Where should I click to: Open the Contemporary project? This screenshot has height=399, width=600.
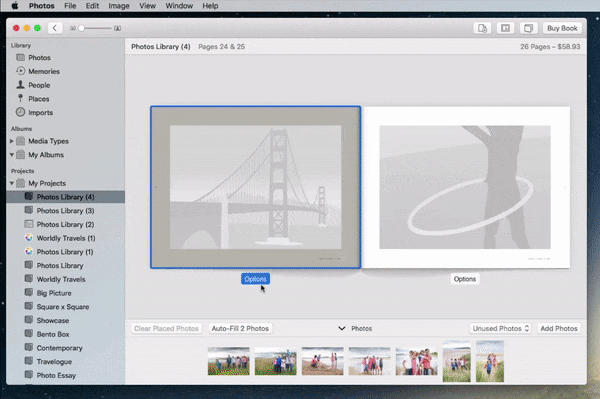pyautogui.click(x=59, y=348)
